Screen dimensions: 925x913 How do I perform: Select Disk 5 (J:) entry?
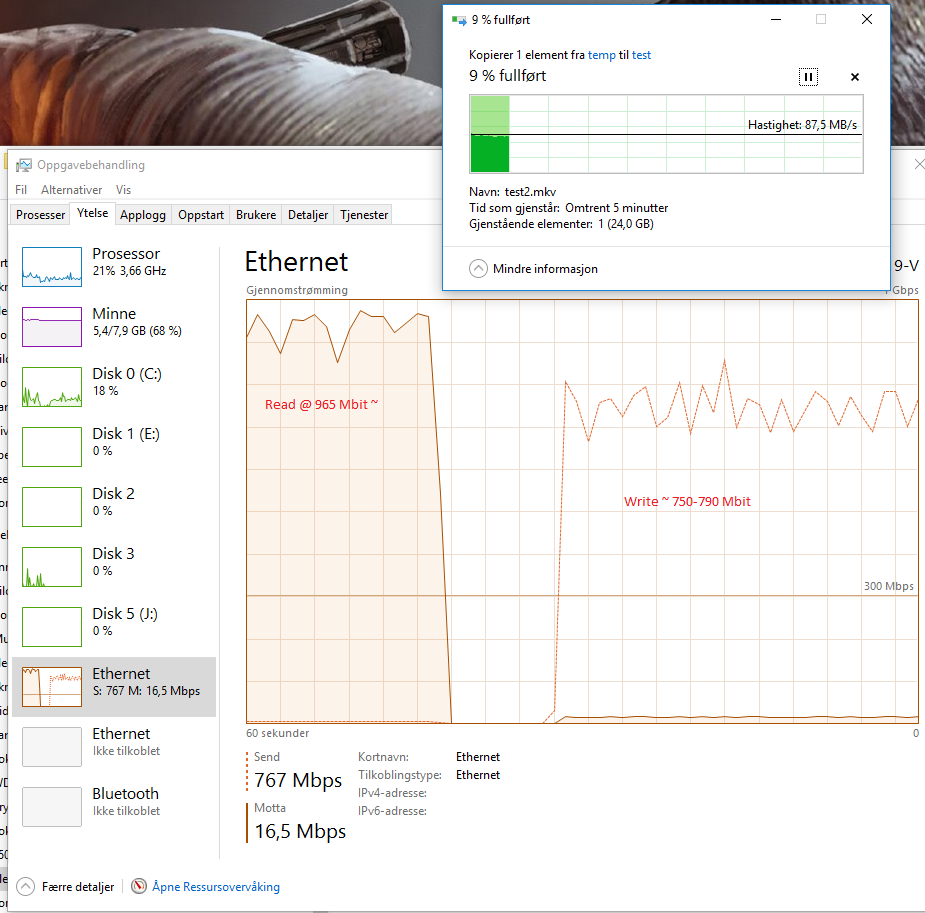point(114,627)
